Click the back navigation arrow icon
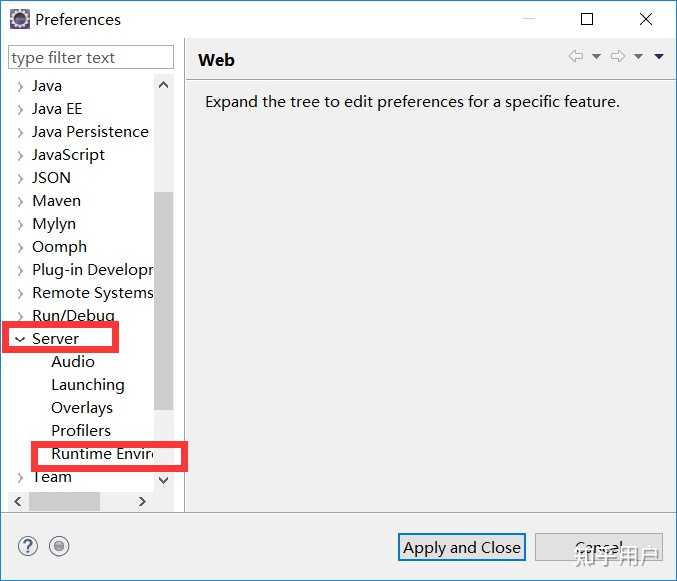 pos(576,56)
